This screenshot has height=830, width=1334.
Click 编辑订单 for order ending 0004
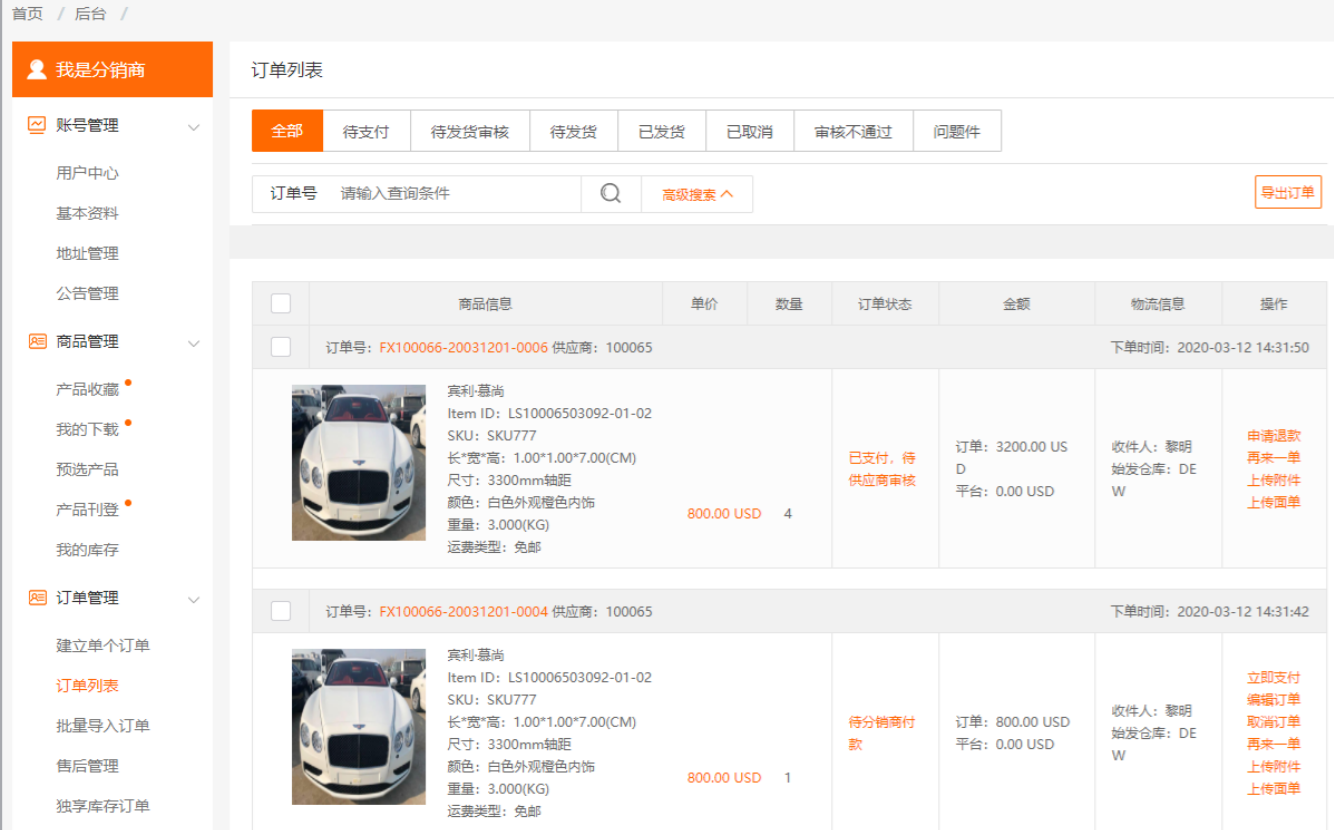tap(1274, 699)
